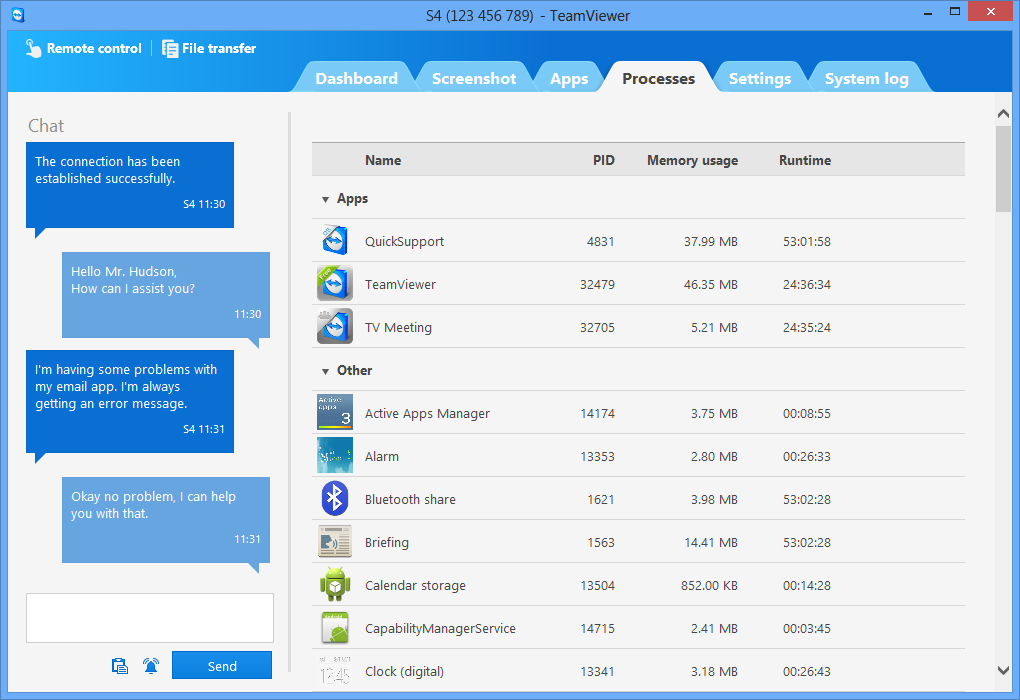
Task: Click the TeamViewer logo in title bar
Action: tap(18, 15)
